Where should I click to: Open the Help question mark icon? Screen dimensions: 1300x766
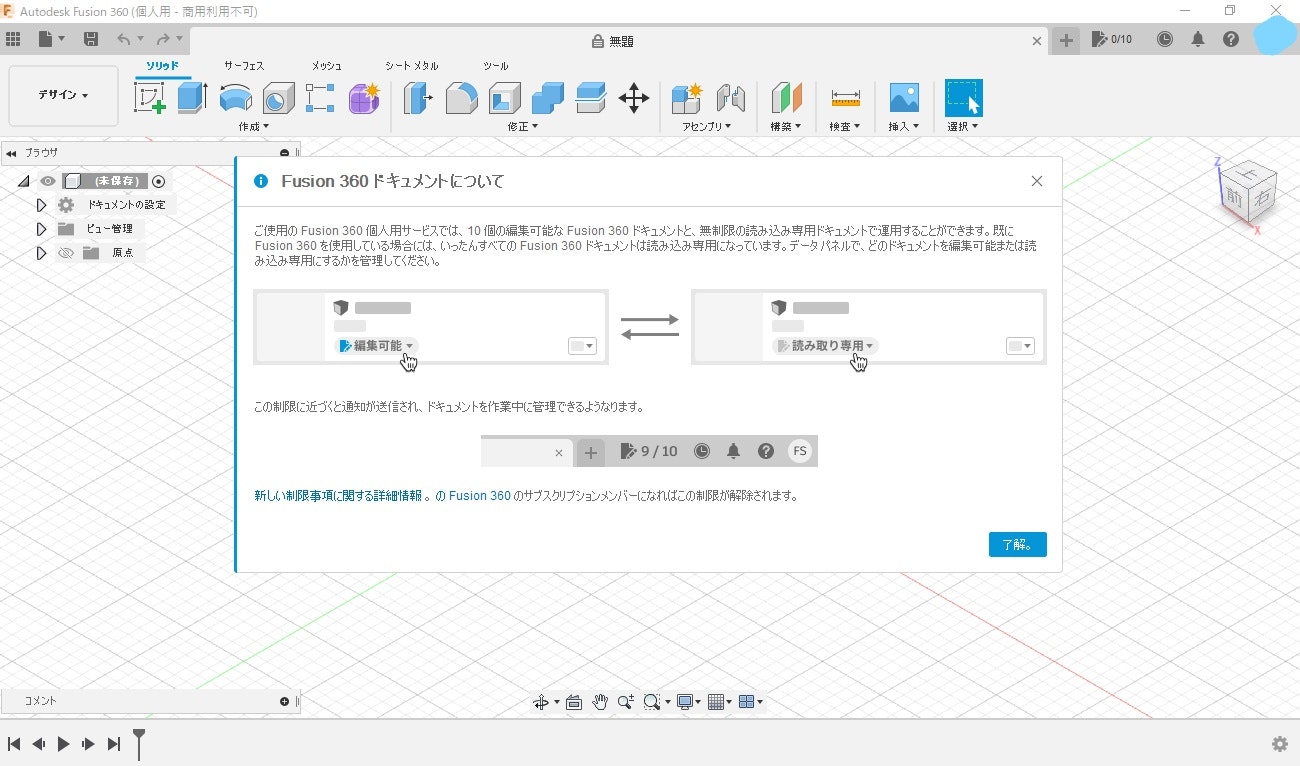[1231, 39]
